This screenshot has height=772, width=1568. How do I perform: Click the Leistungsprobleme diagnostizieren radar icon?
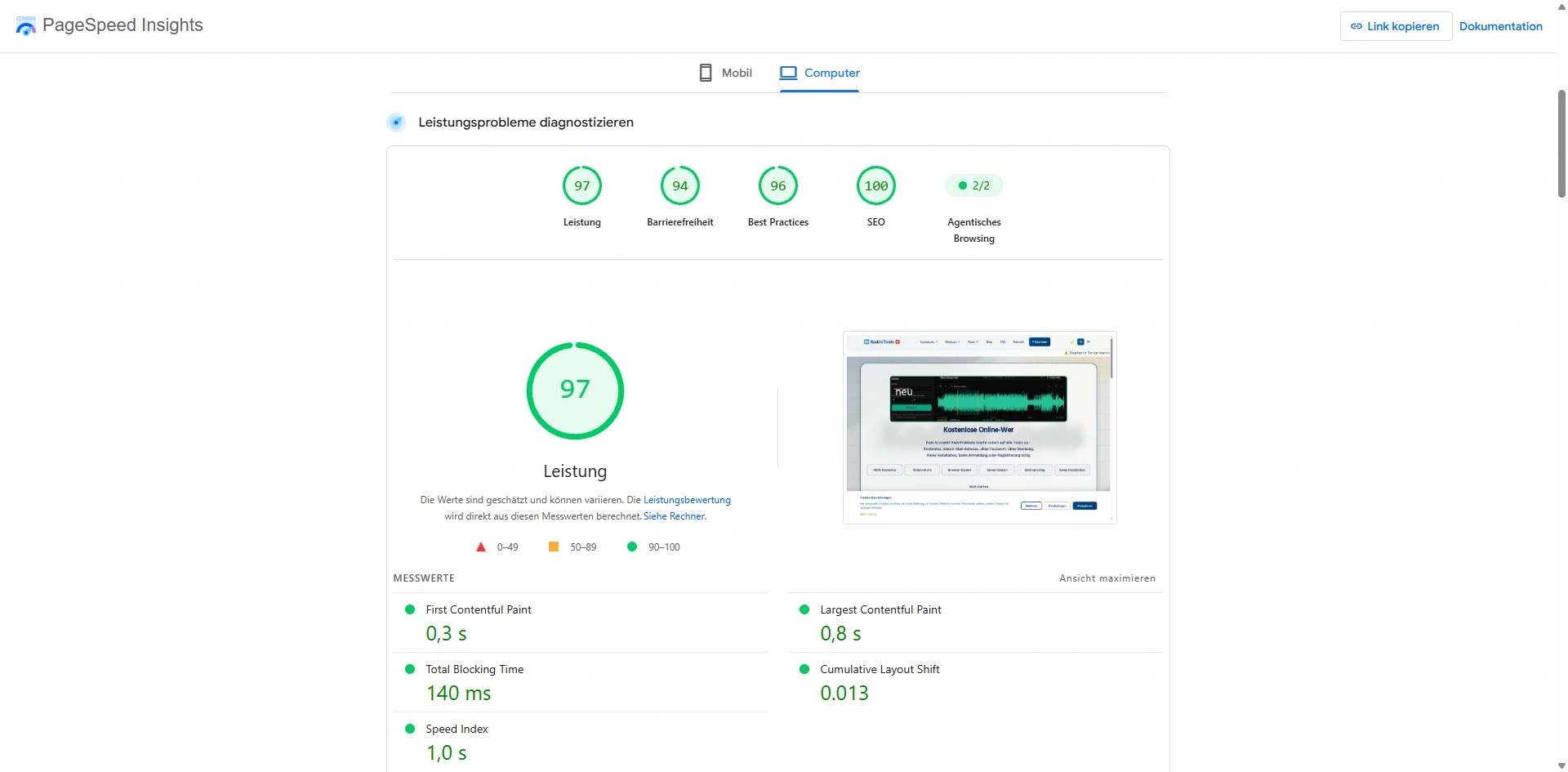(396, 123)
